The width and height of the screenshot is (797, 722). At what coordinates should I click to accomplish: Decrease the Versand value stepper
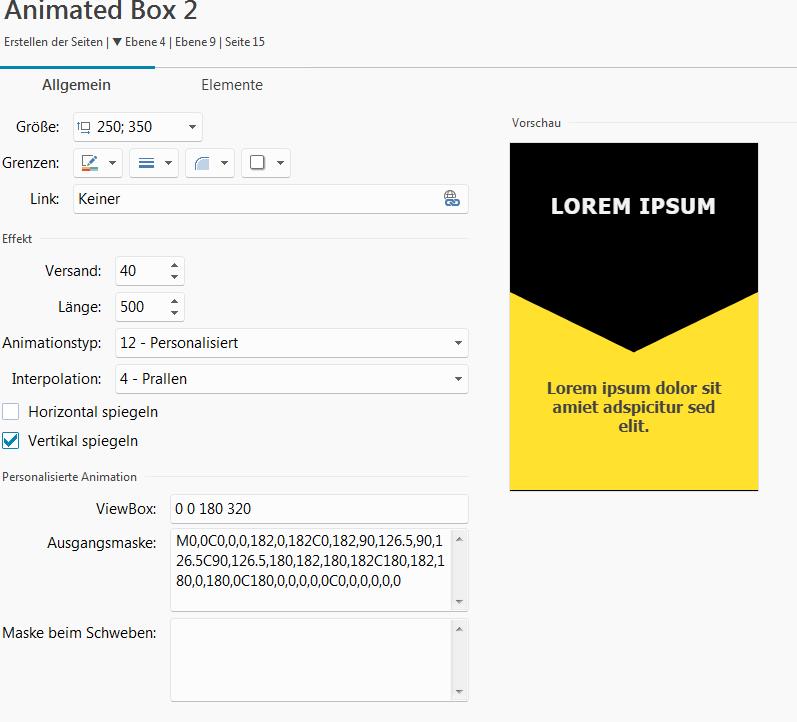[x=174, y=277]
